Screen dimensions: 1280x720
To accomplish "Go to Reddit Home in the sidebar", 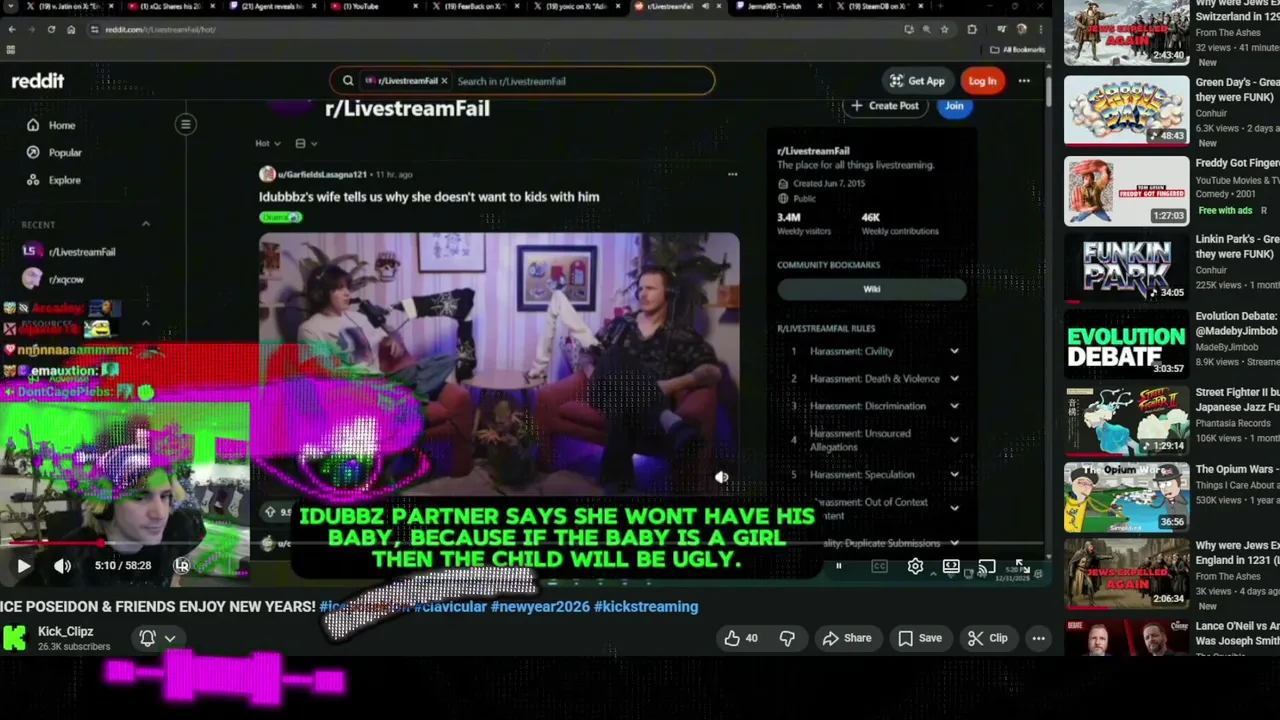I will point(52,125).
